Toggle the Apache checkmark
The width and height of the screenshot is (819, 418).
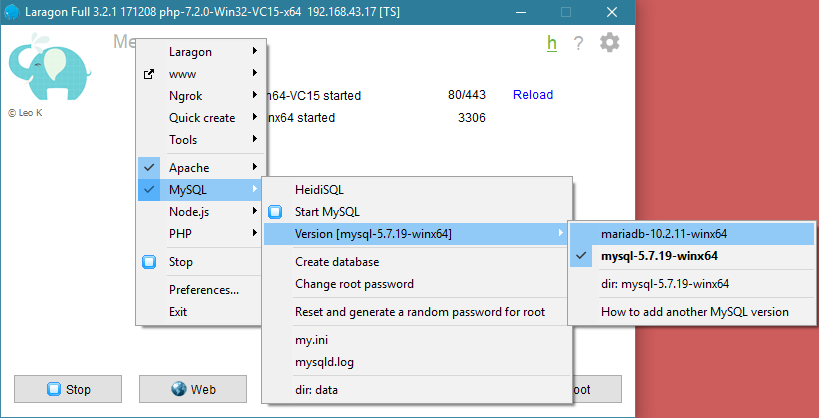click(149, 167)
